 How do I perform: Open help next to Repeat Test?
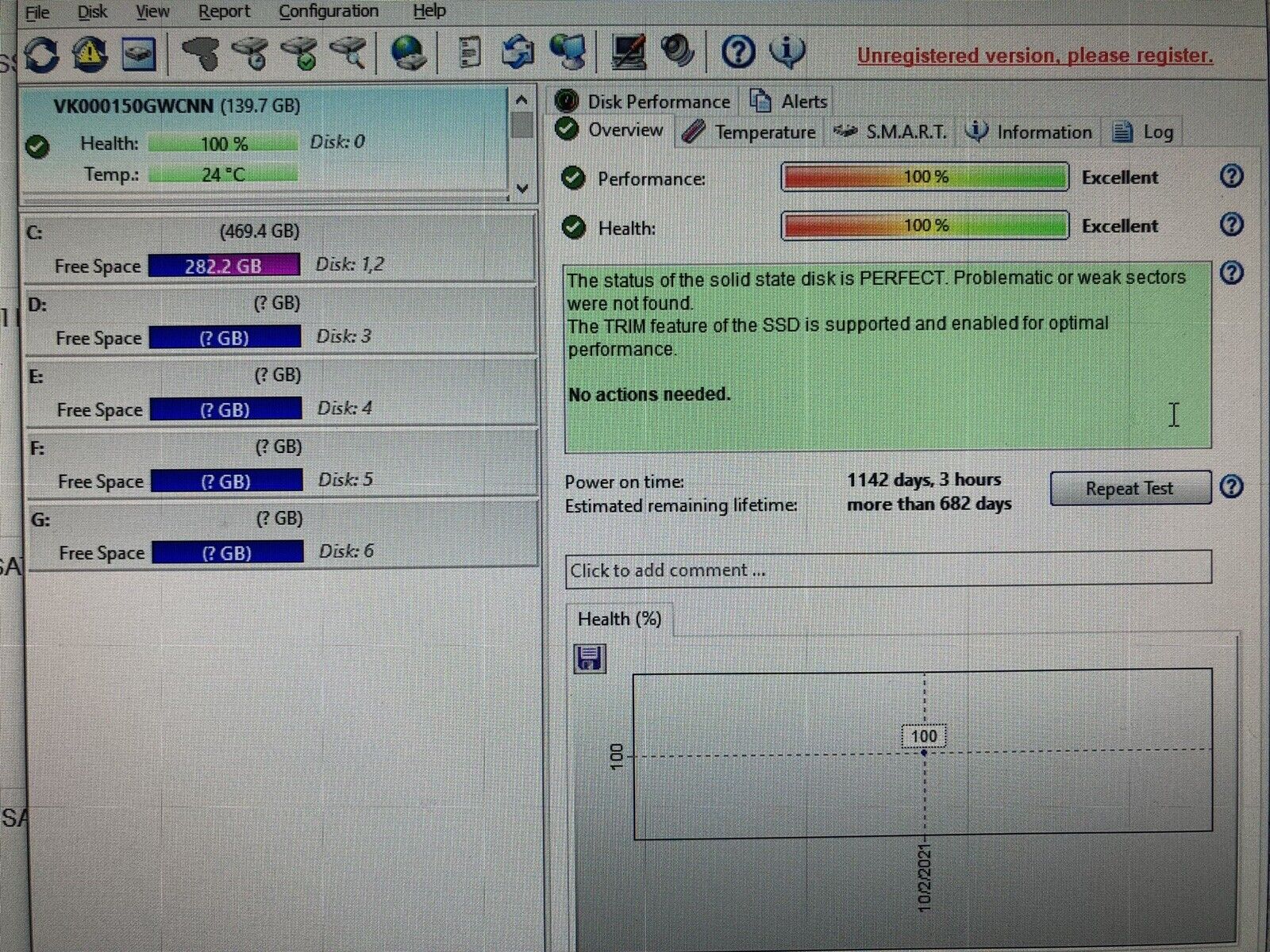(1231, 486)
